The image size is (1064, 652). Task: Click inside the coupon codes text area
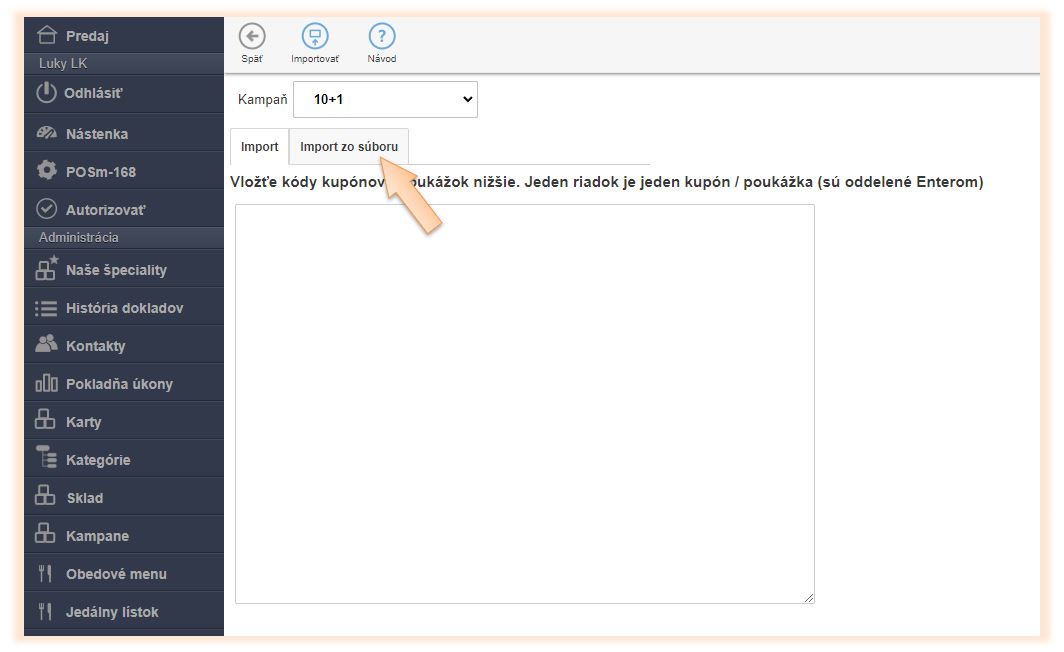(x=524, y=403)
